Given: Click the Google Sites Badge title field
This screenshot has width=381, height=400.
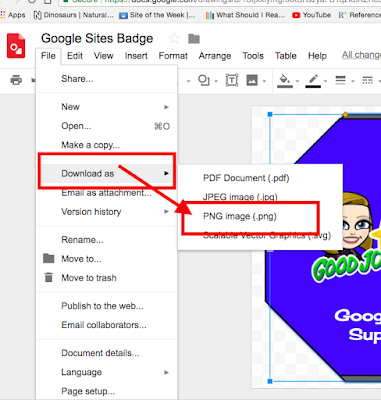Looking at the screenshot, I should tap(97, 39).
